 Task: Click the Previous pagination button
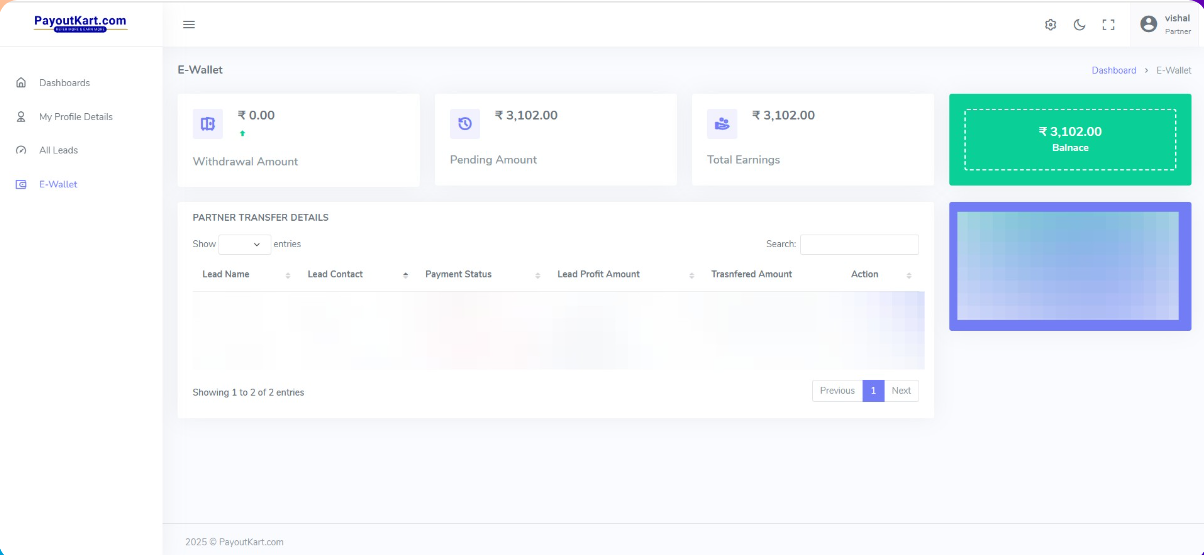[837, 391]
